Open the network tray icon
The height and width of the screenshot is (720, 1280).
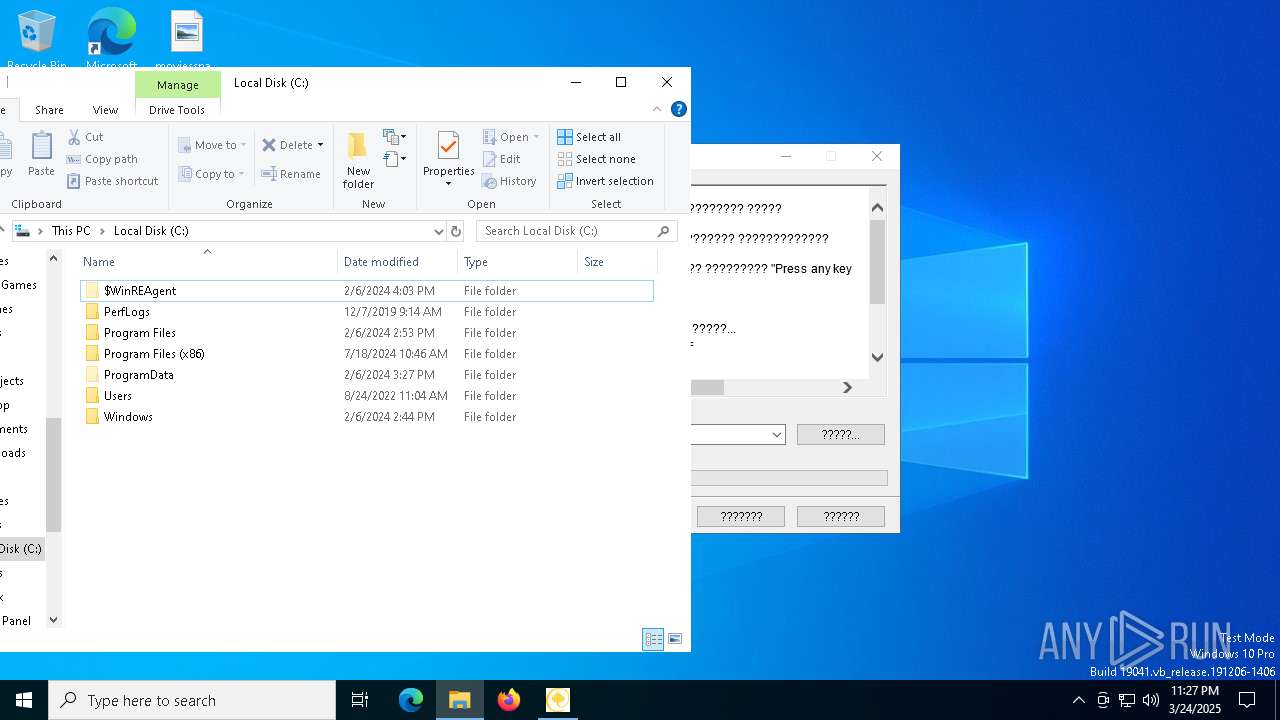[1127, 700]
